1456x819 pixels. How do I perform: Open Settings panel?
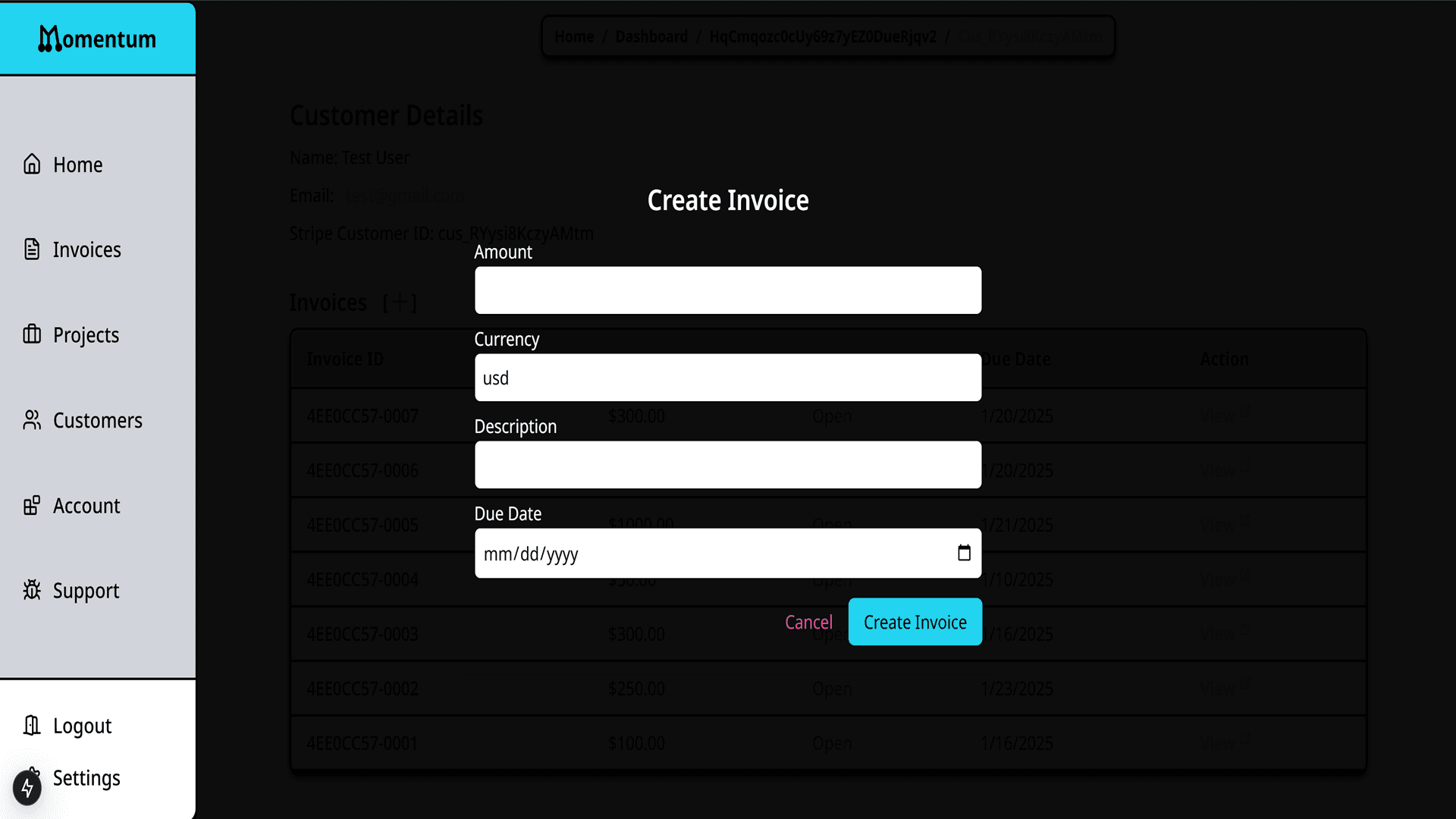(x=87, y=776)
